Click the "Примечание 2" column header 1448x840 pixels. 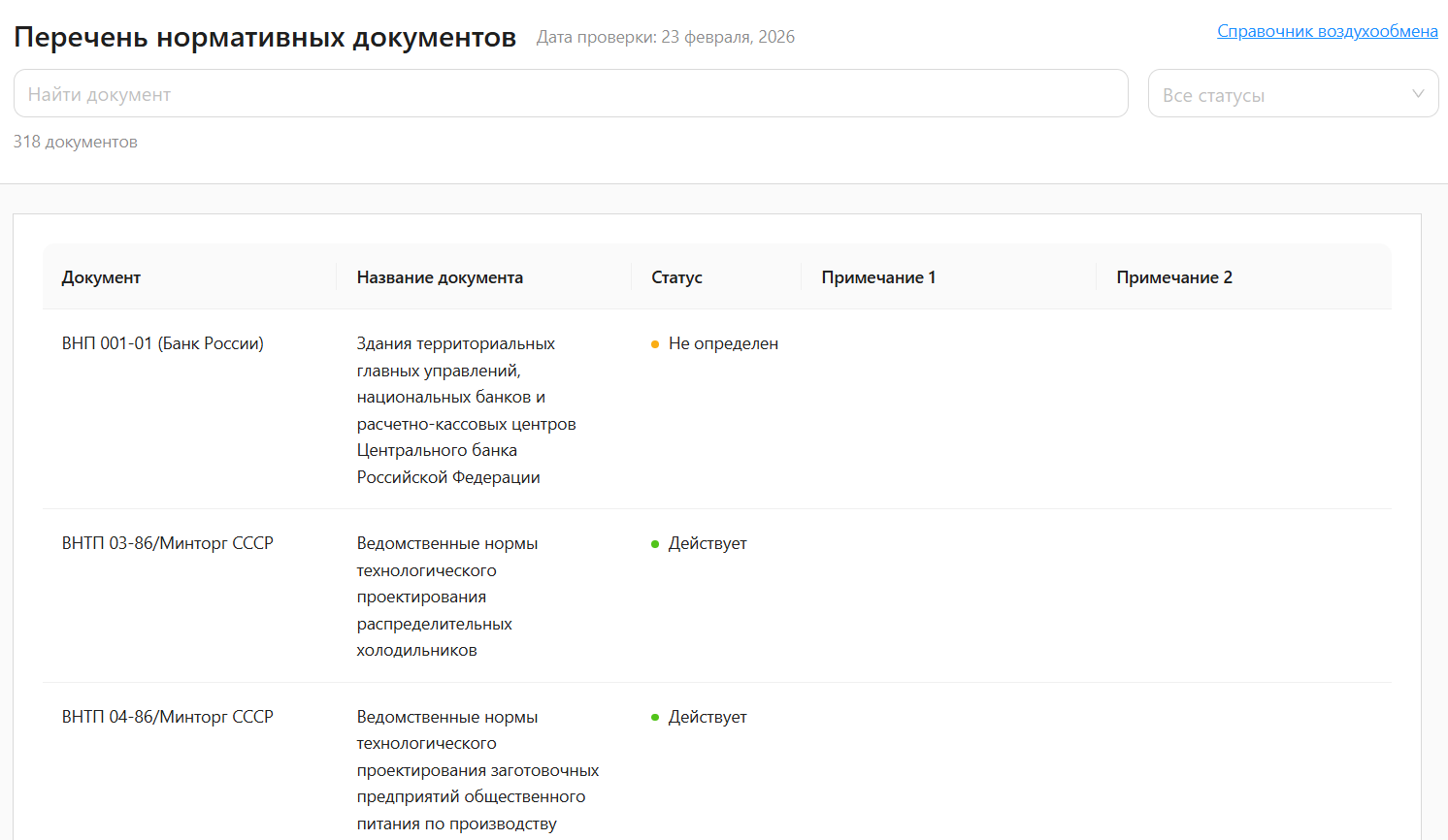[1173, 276]
